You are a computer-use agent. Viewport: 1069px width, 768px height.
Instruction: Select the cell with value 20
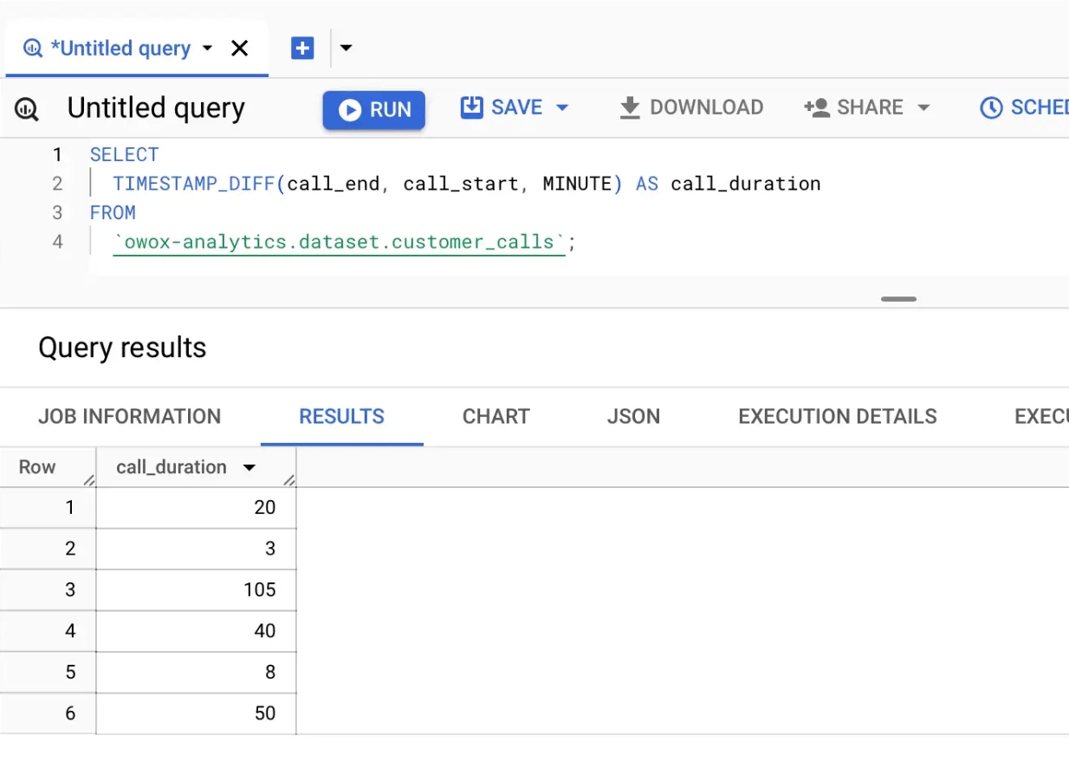196,507
